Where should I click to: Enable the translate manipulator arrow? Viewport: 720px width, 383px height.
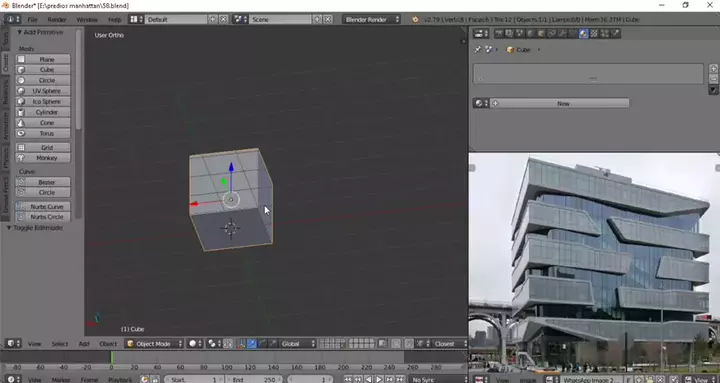(252, 344)
